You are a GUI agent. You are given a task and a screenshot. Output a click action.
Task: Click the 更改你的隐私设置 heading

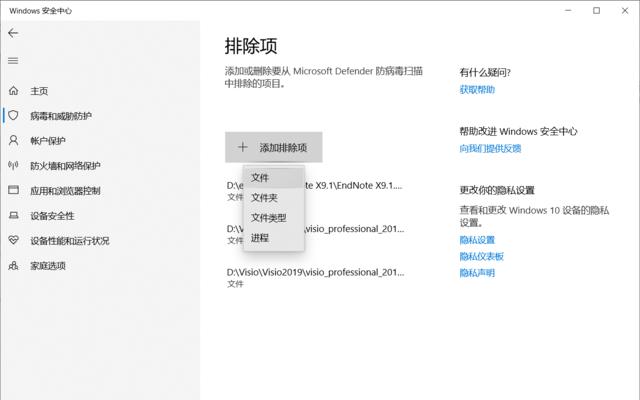click(x=497, y=190)
